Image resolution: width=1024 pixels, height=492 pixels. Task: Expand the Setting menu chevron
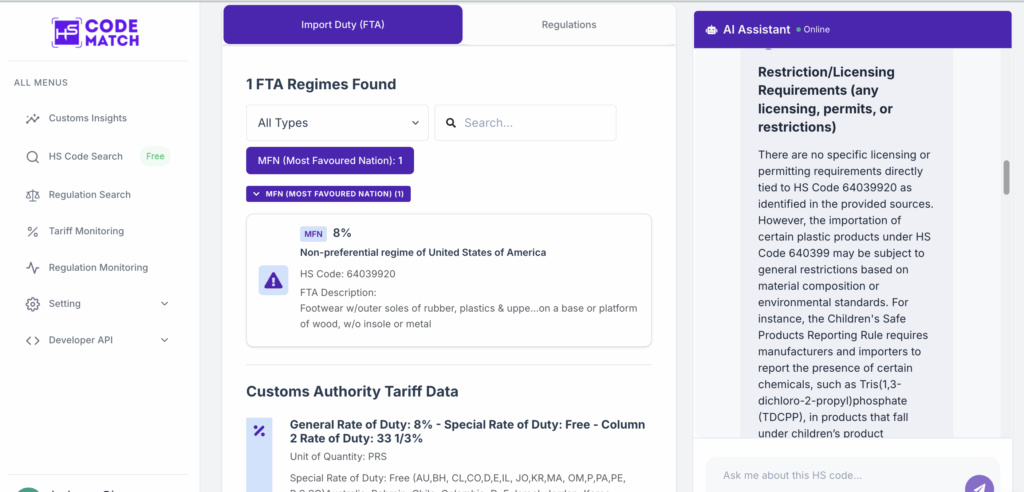[x=165, y=304]
